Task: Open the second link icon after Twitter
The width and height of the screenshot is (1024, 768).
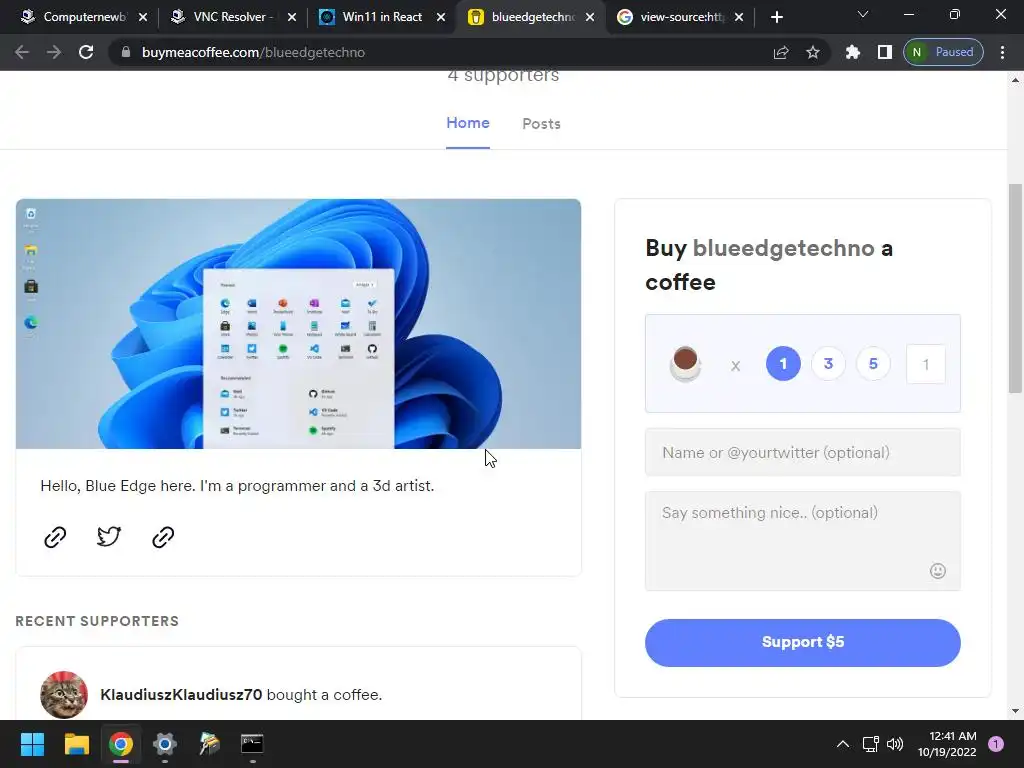Action: coord(163,537)
